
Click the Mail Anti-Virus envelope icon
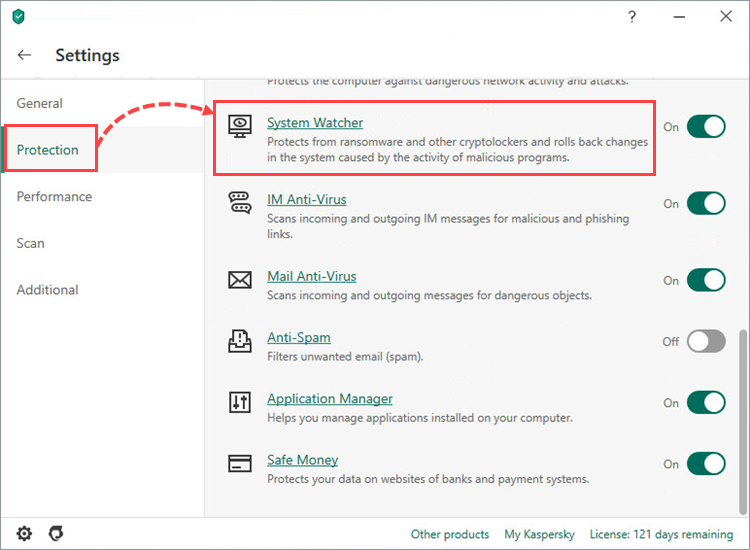click(x=240, y=279)
